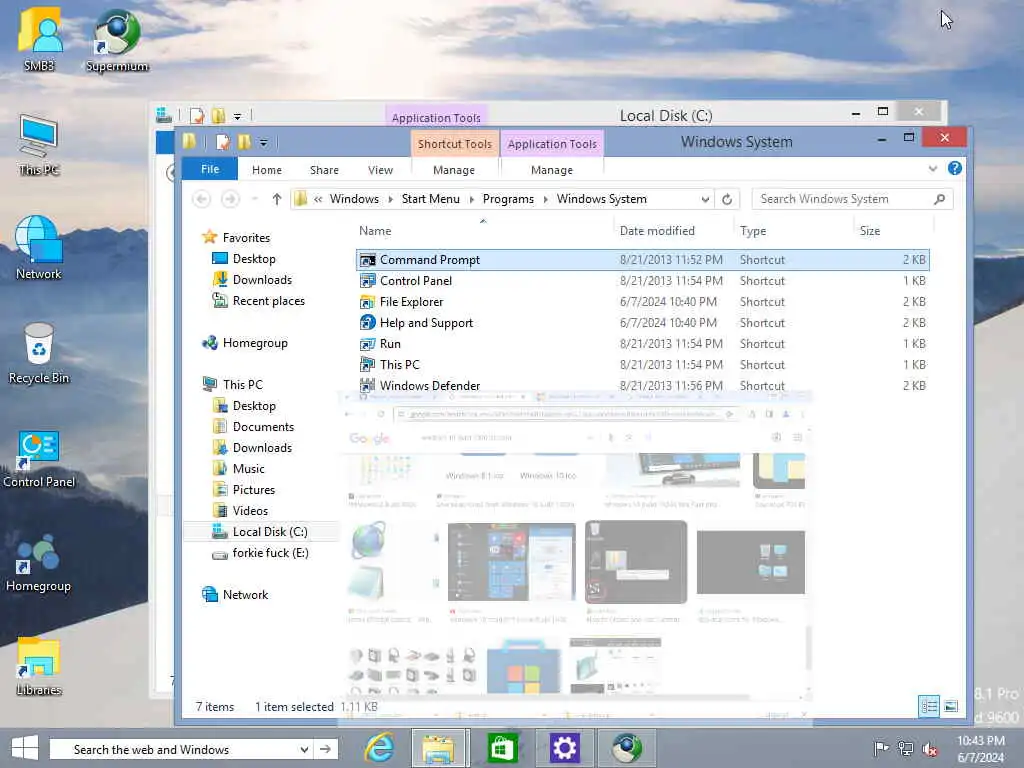This screenshot has height=768, width=1024.
Task: Expand the path chevron after Start Menu
Action: click(472, 199)
